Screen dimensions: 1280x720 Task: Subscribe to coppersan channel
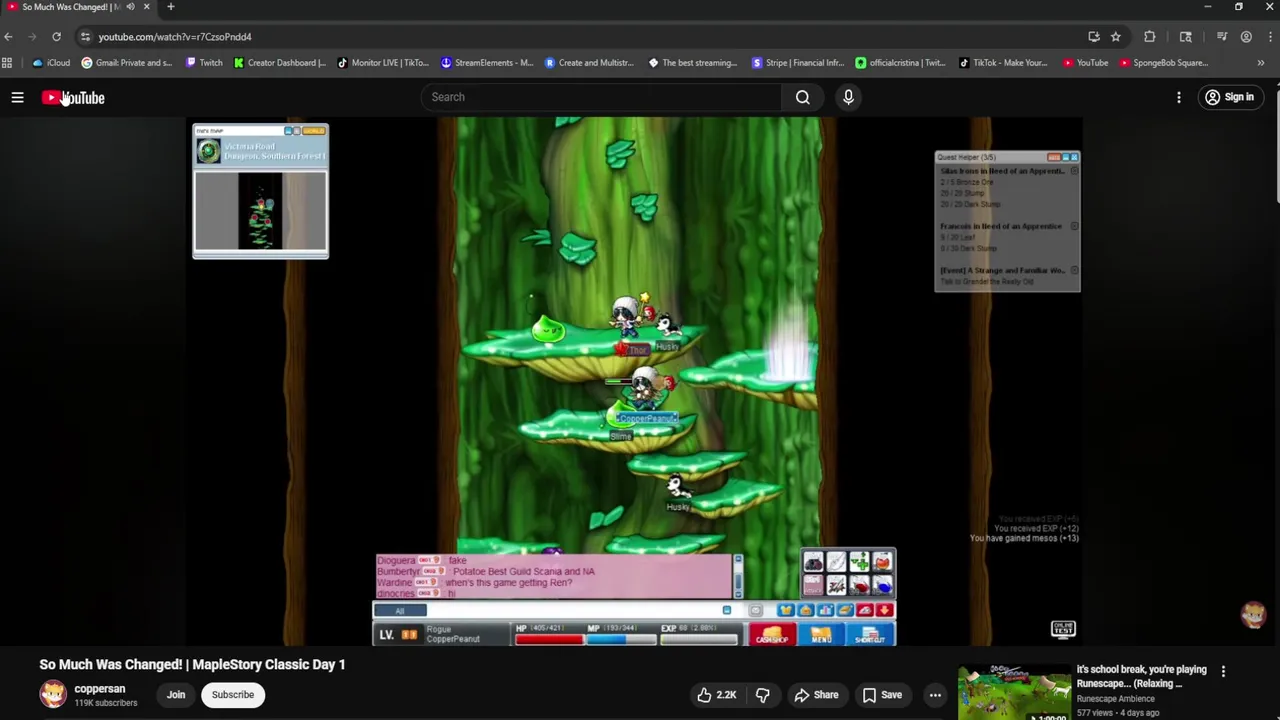(233, 695)
